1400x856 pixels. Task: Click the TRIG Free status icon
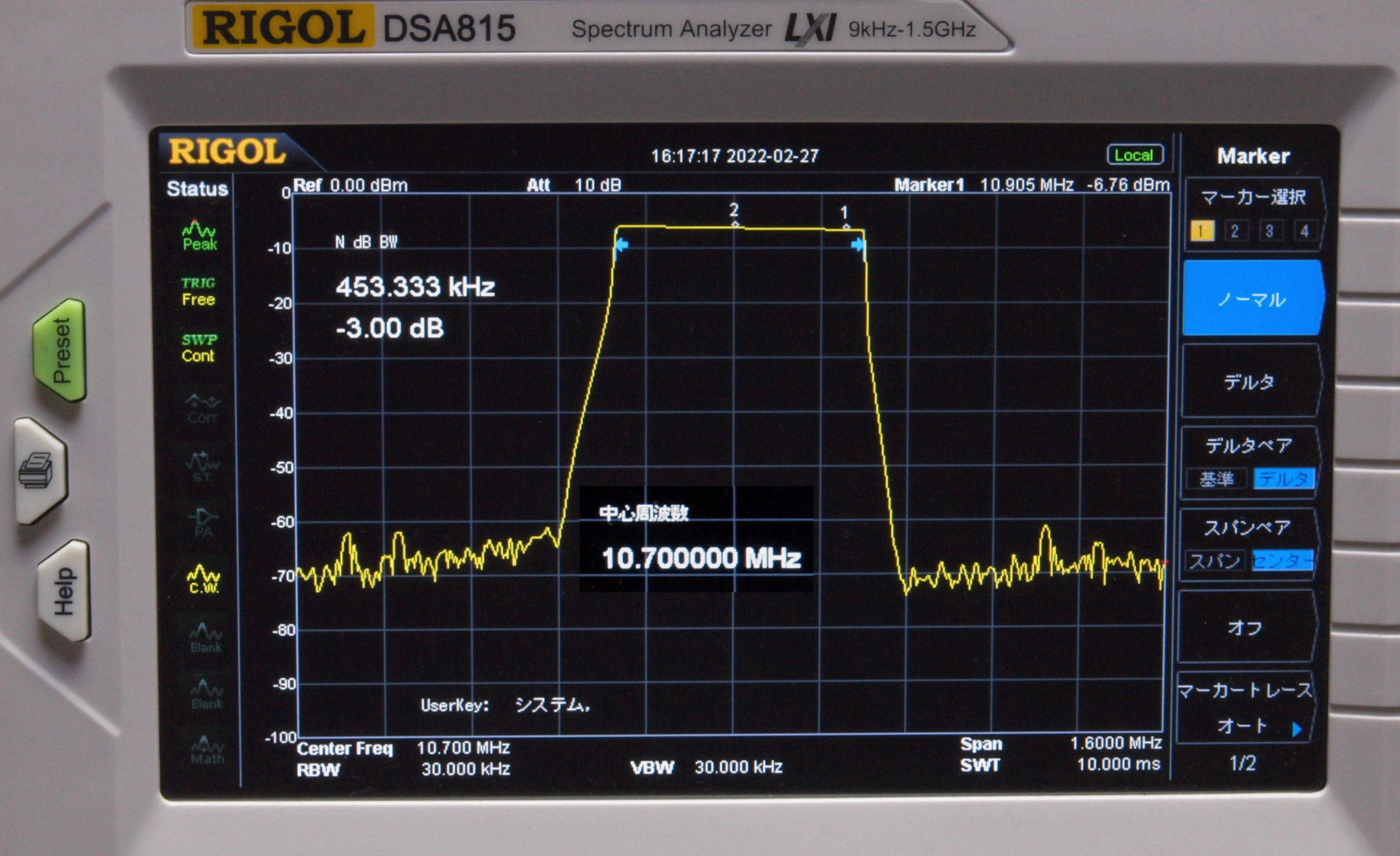coord(198,292)
